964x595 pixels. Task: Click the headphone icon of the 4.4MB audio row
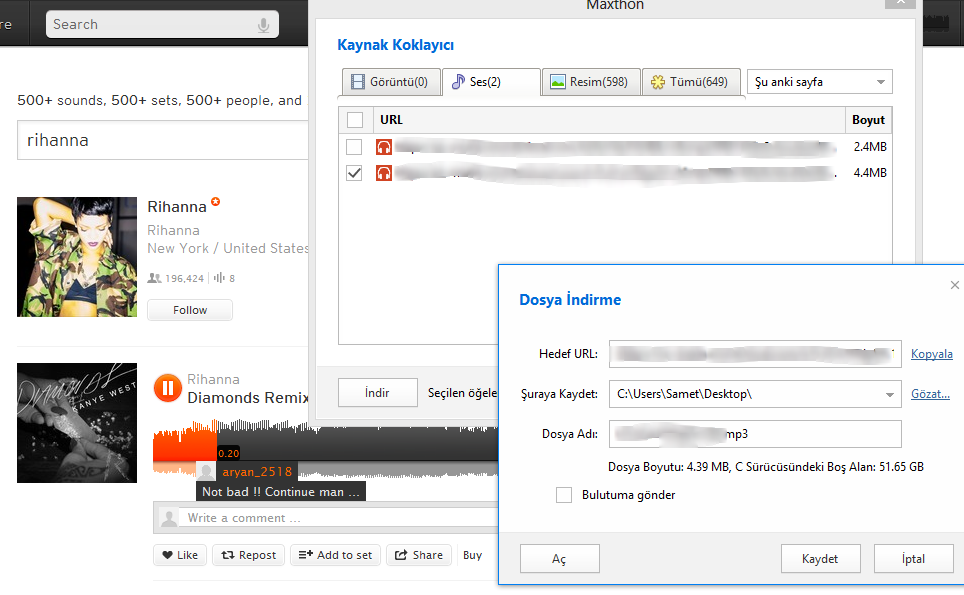pyautogui.click(x=384, y=173)
